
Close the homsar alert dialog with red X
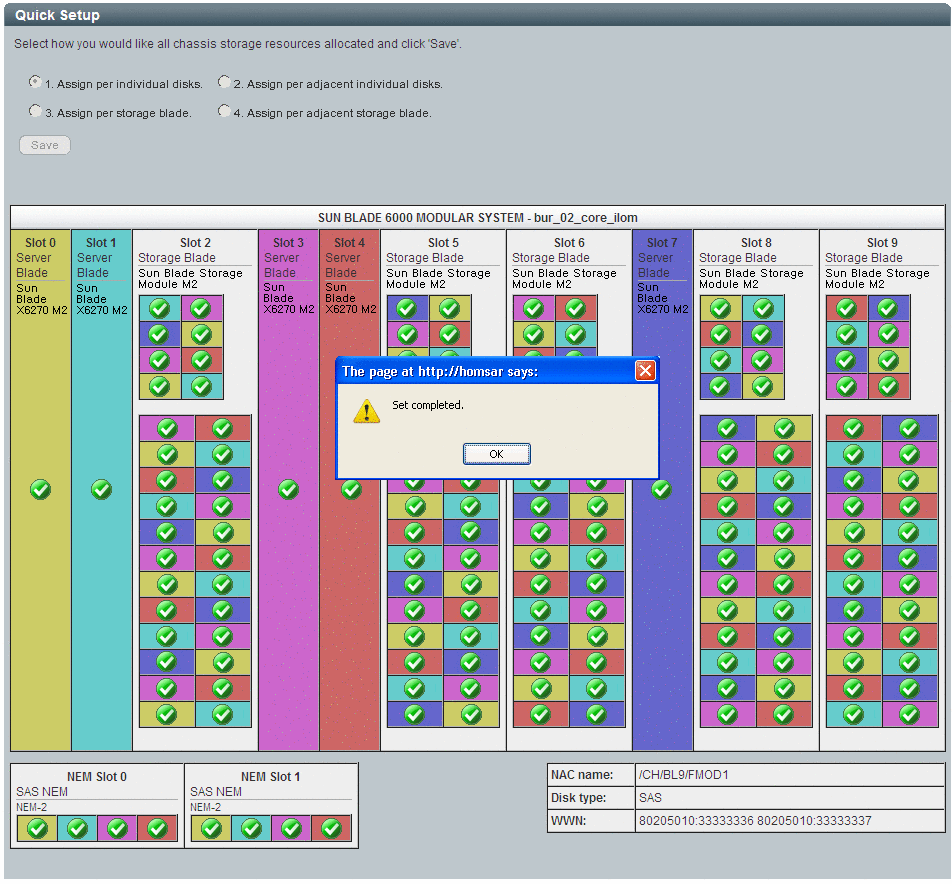pyautogui.click(x=645, y=370)
